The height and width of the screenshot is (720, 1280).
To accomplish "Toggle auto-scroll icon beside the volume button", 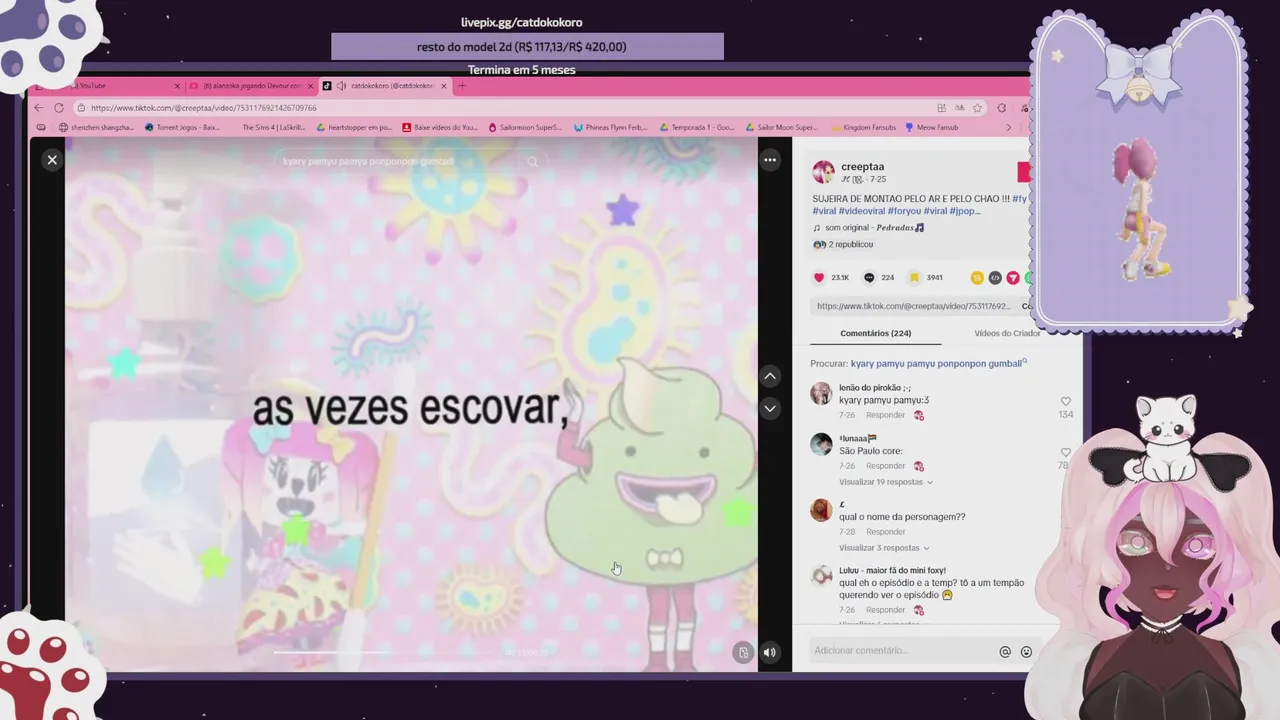I will [742, 652].
